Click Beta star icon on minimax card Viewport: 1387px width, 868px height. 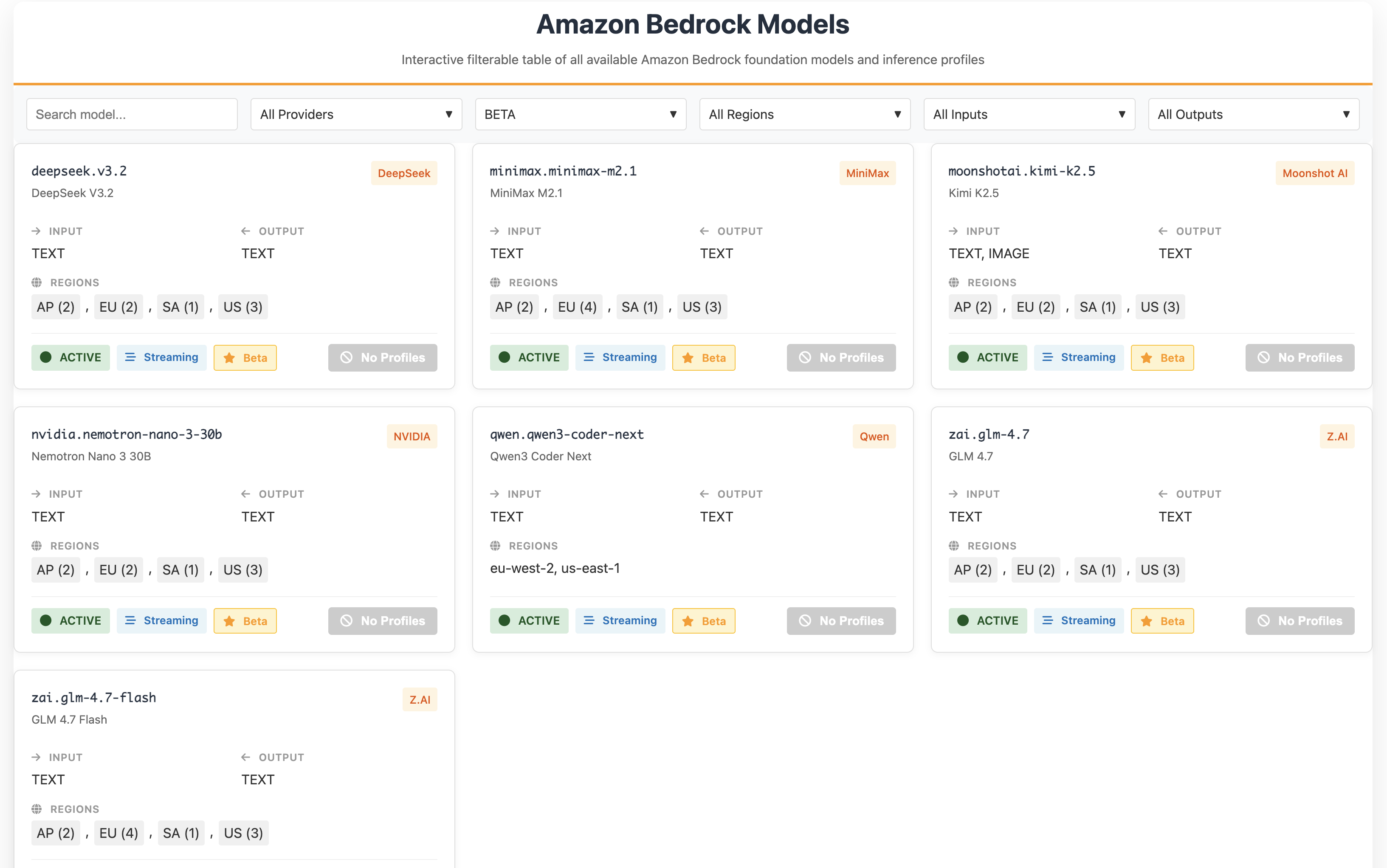pyautogui.click(x=688, y=358)
